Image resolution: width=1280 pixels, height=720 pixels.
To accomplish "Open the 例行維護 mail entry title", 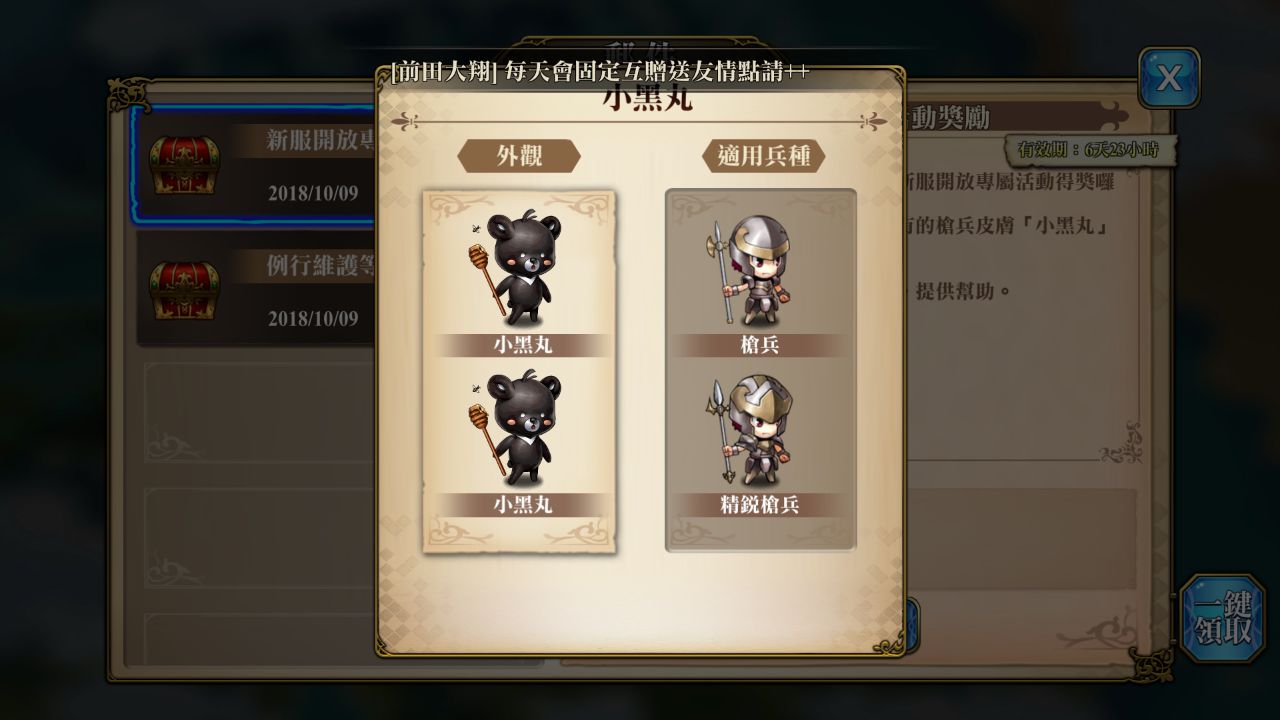I will tap(320, 266).
